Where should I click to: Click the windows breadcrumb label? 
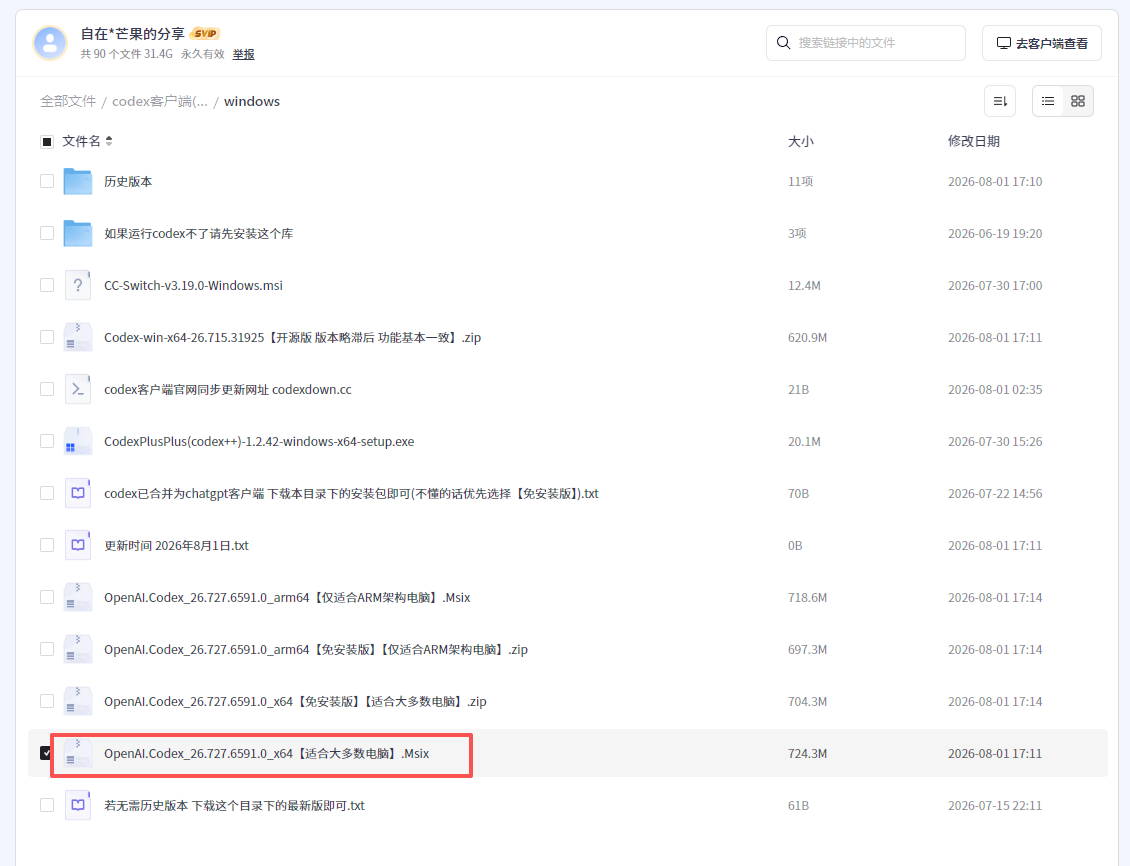click(x=252, y=102)
